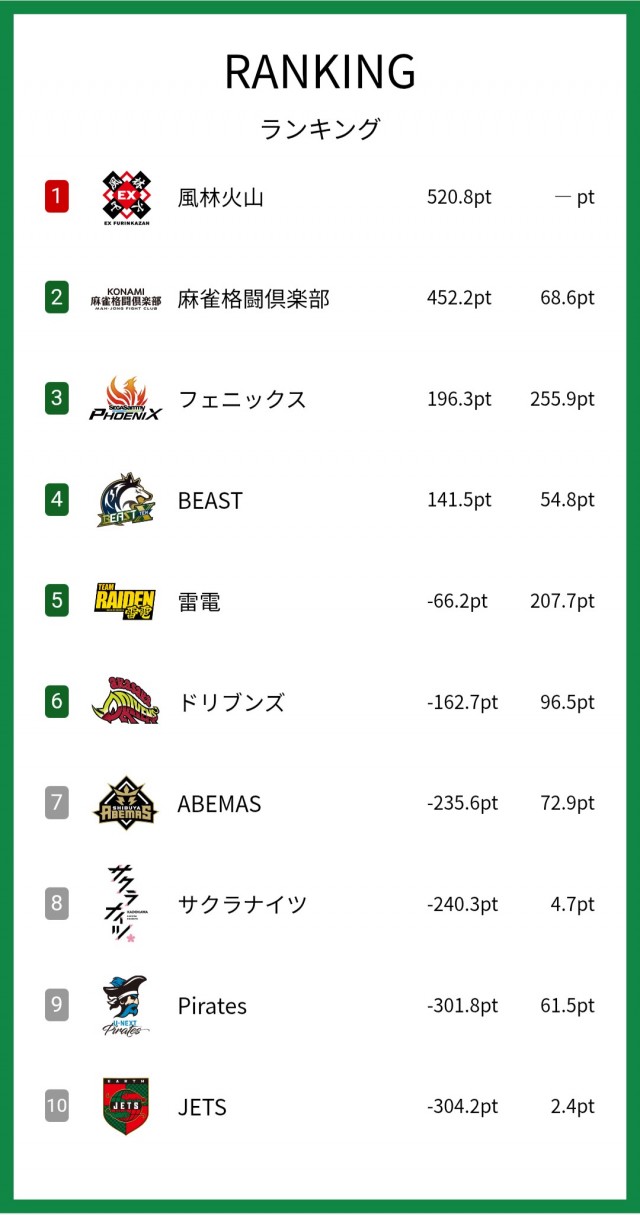Open the 麻雀格闘倶楽部 team name
This screenshot has width=640, height=1215.
tap(254, 298)
